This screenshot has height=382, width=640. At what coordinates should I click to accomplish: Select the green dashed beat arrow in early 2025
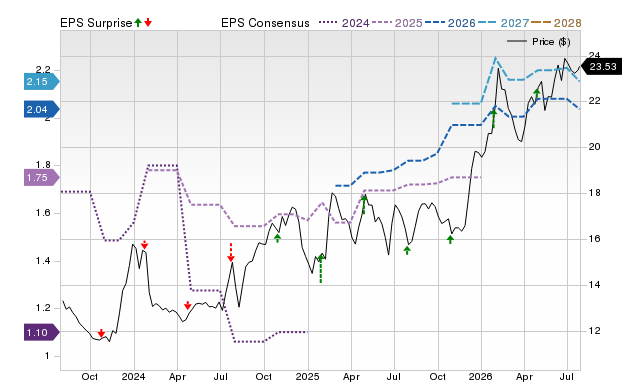321,269
